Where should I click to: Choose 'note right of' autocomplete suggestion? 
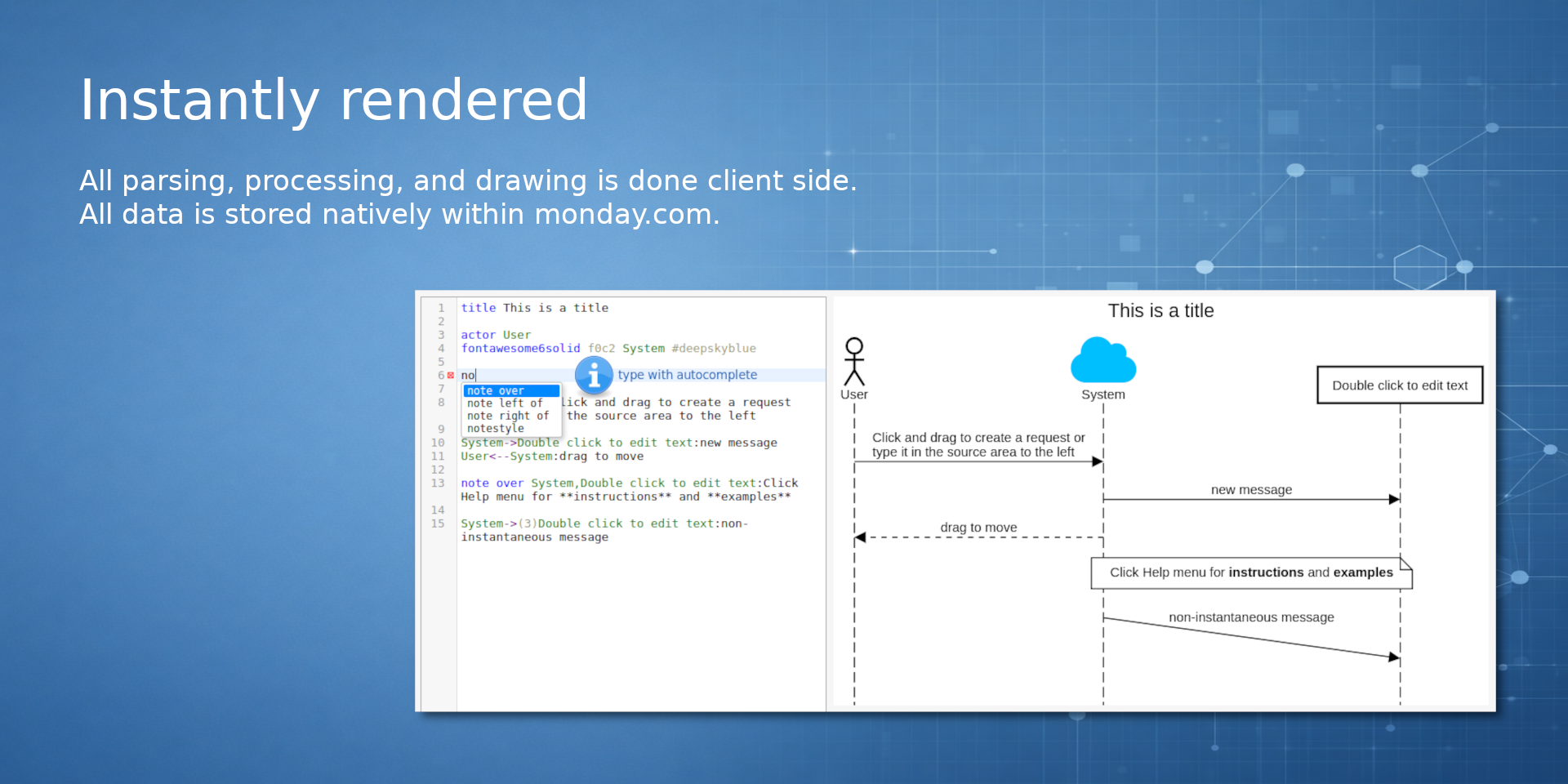(507, 416)
